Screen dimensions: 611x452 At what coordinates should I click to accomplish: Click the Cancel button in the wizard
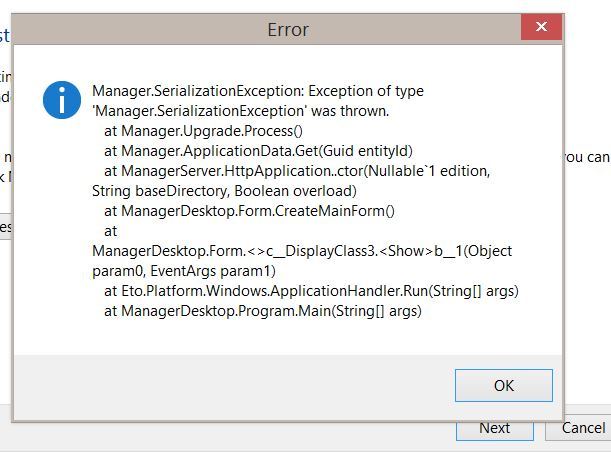pyautogui.click(x=582, y=428)
